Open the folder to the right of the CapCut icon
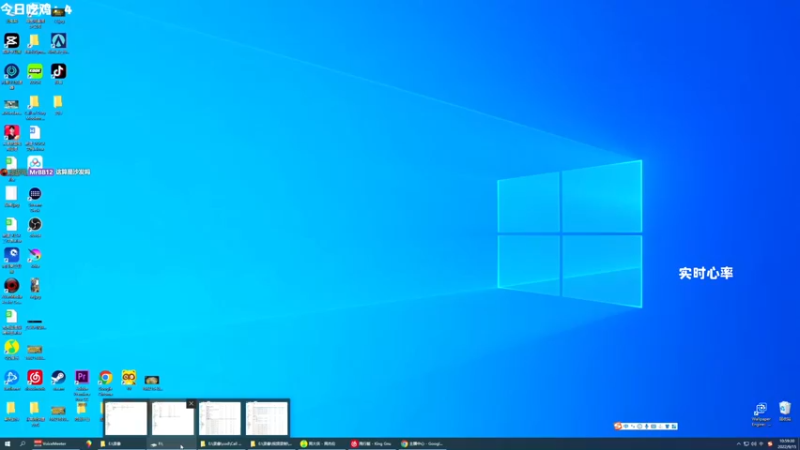 click(35, 41)
